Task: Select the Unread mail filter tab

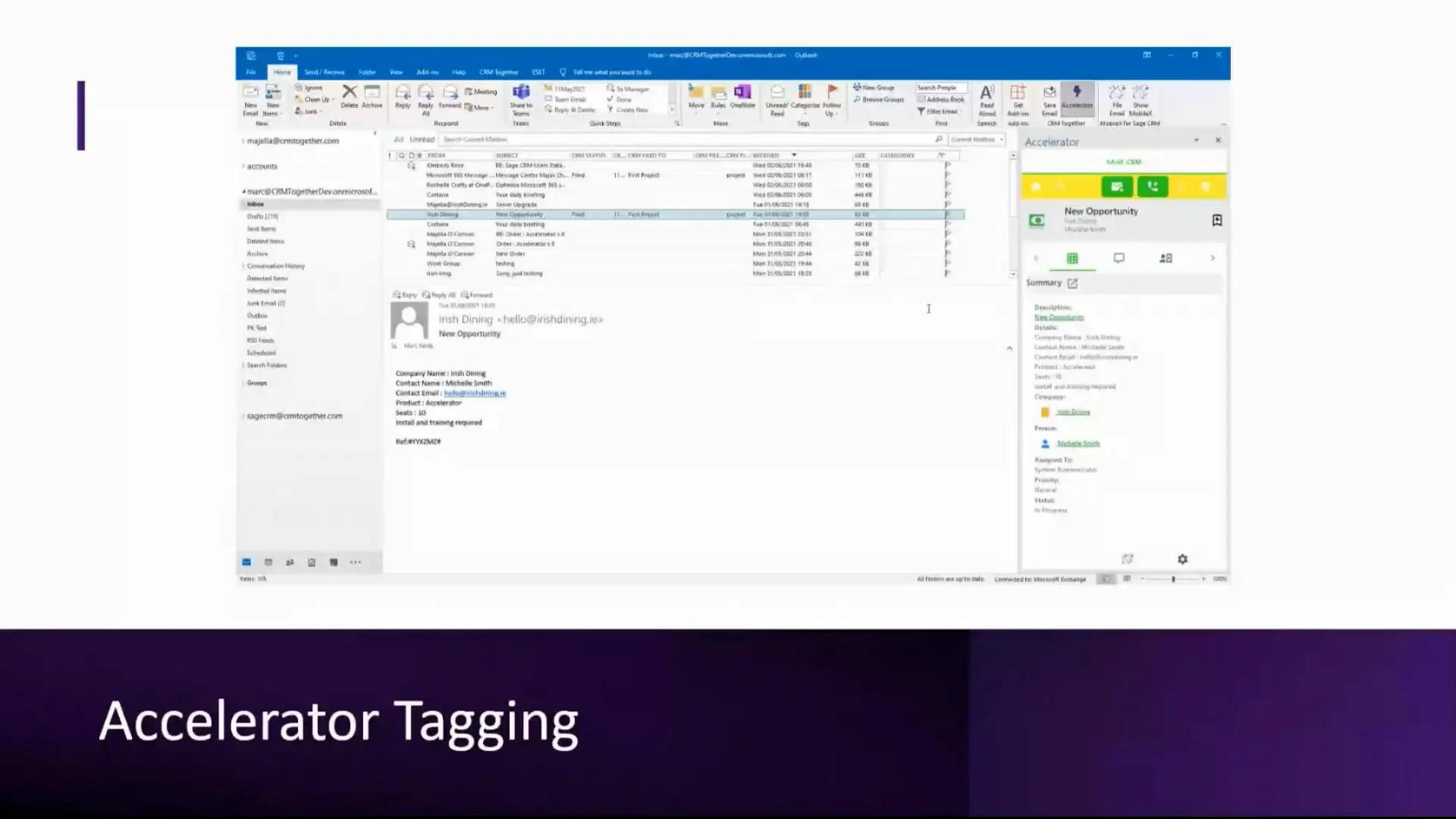Action: point(422,140)
